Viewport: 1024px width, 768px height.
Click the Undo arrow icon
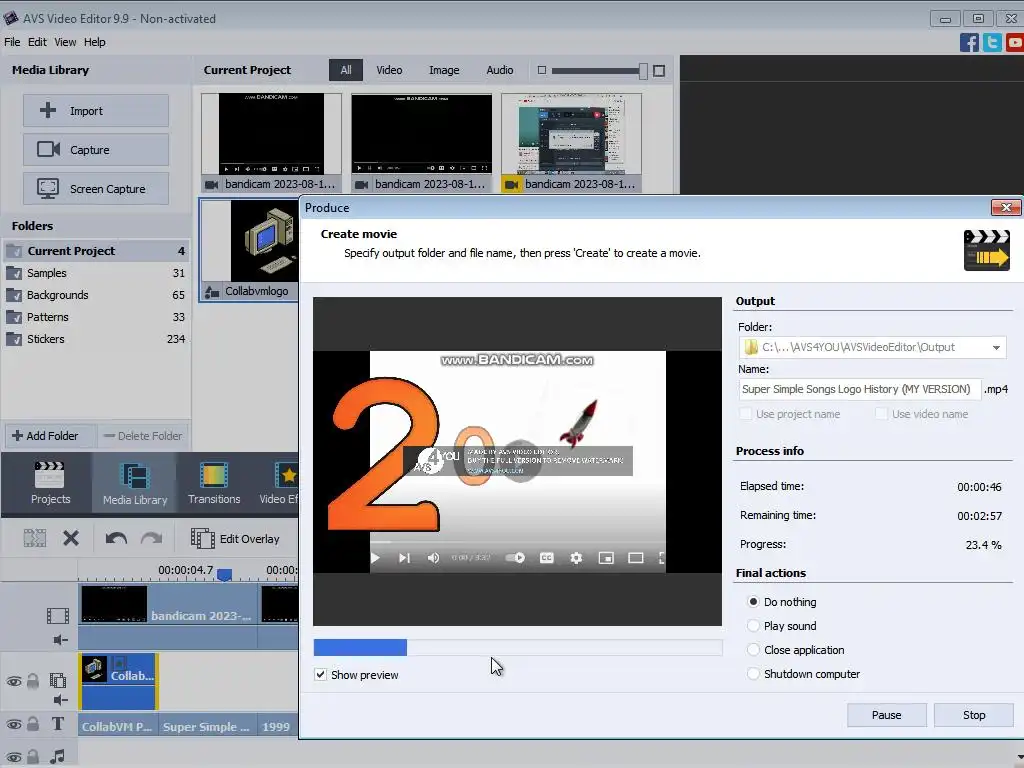(x=116, y=539)
